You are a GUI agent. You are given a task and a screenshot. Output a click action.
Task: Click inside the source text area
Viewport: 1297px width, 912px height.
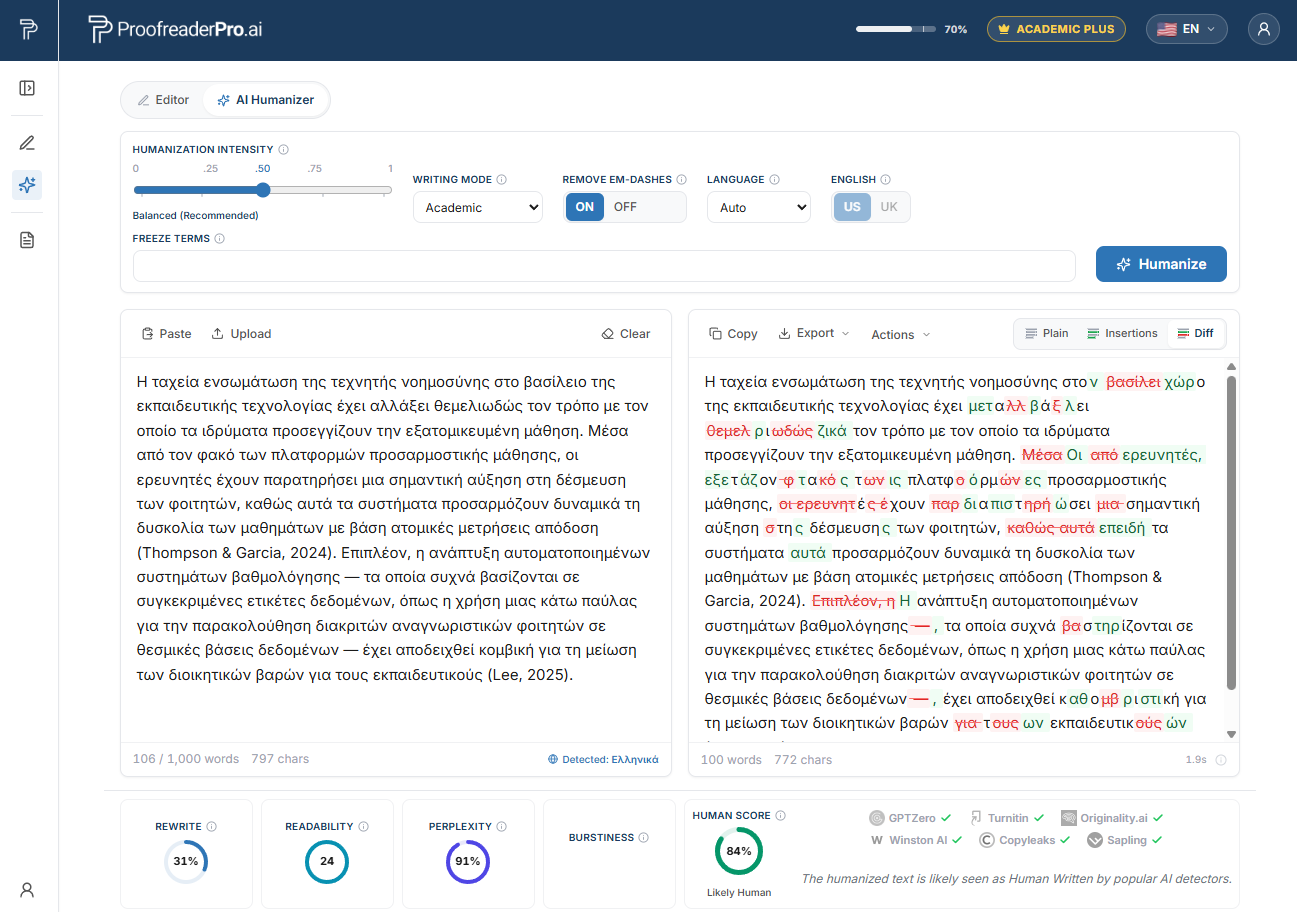[x=396, y=550]
